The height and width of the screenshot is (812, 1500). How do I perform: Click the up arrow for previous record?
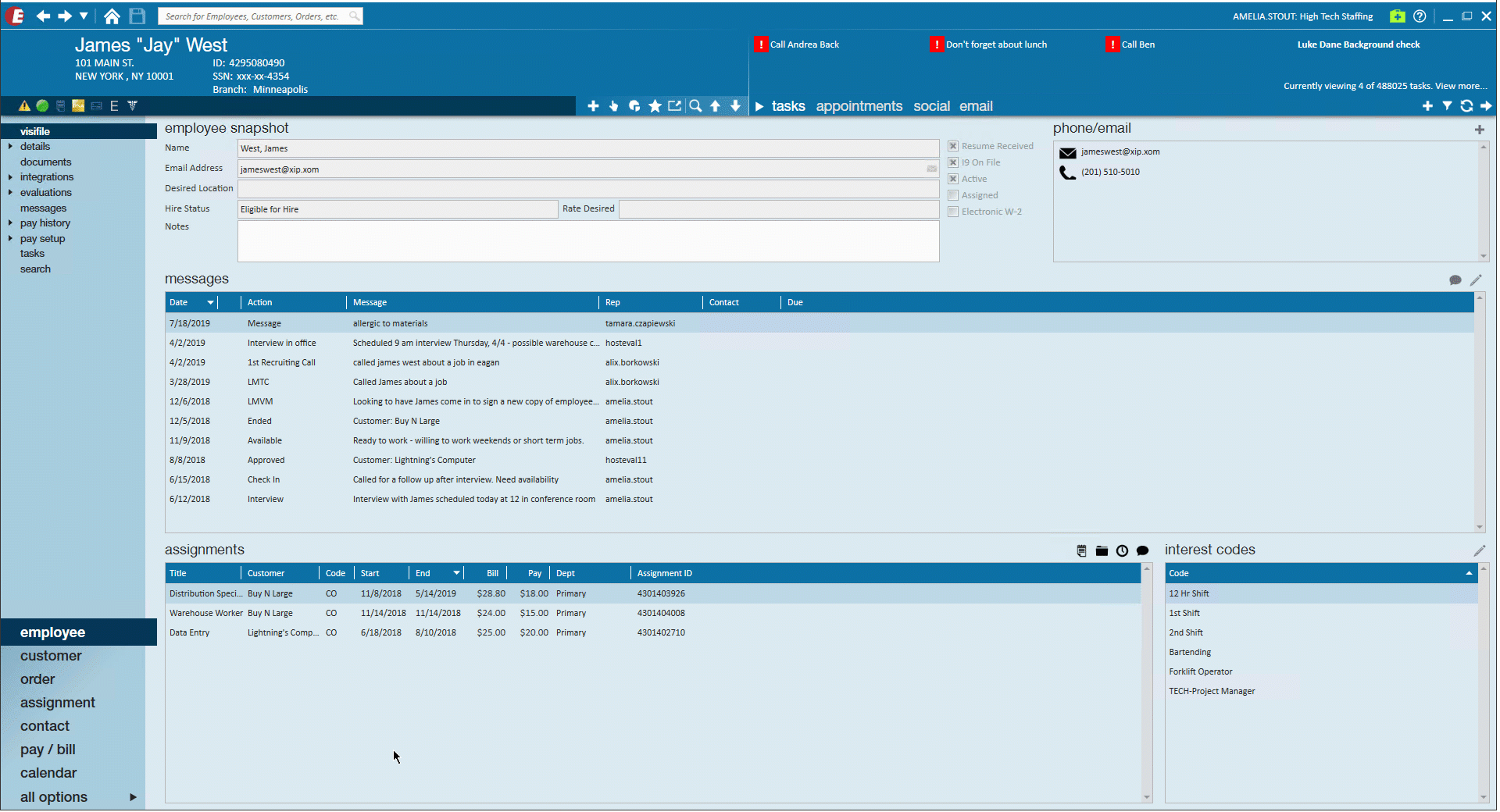click(x=715, y=105)
